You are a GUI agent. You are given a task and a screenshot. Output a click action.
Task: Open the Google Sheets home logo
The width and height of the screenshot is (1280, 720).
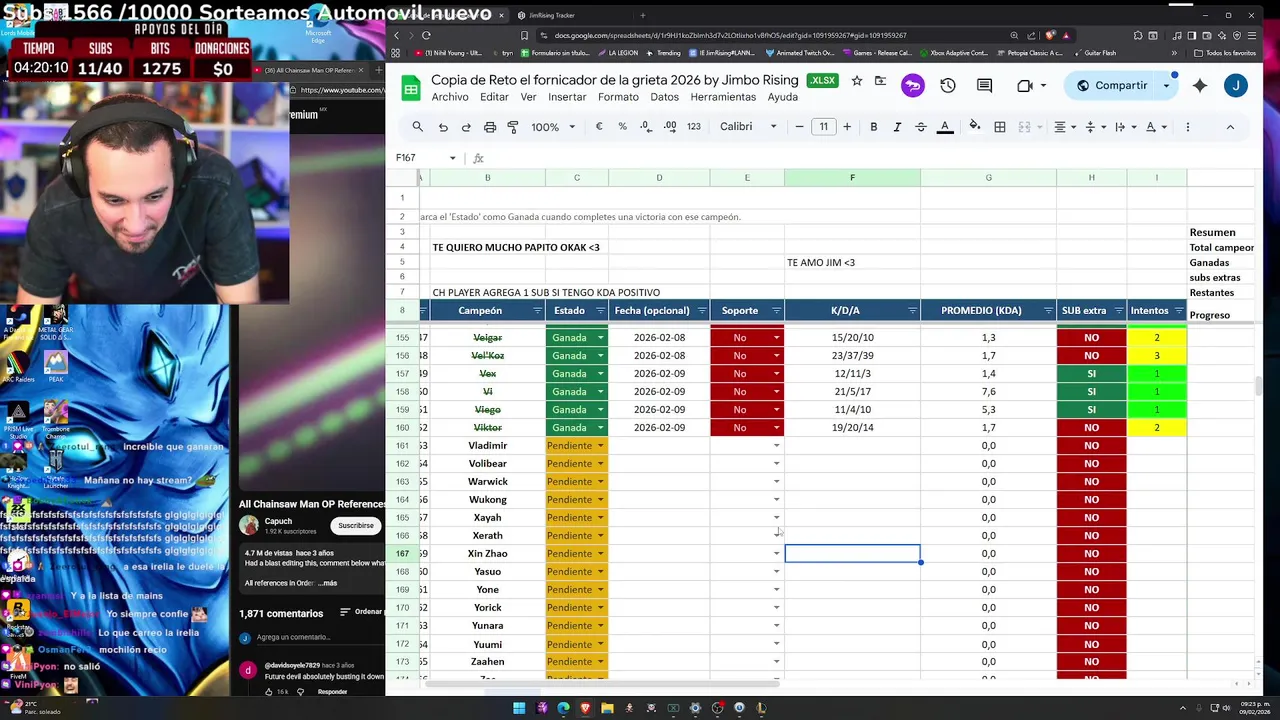coord(410,88)
